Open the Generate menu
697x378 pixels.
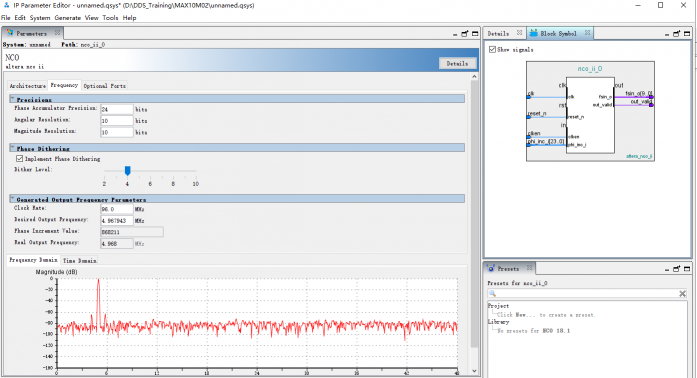(68, 18)
